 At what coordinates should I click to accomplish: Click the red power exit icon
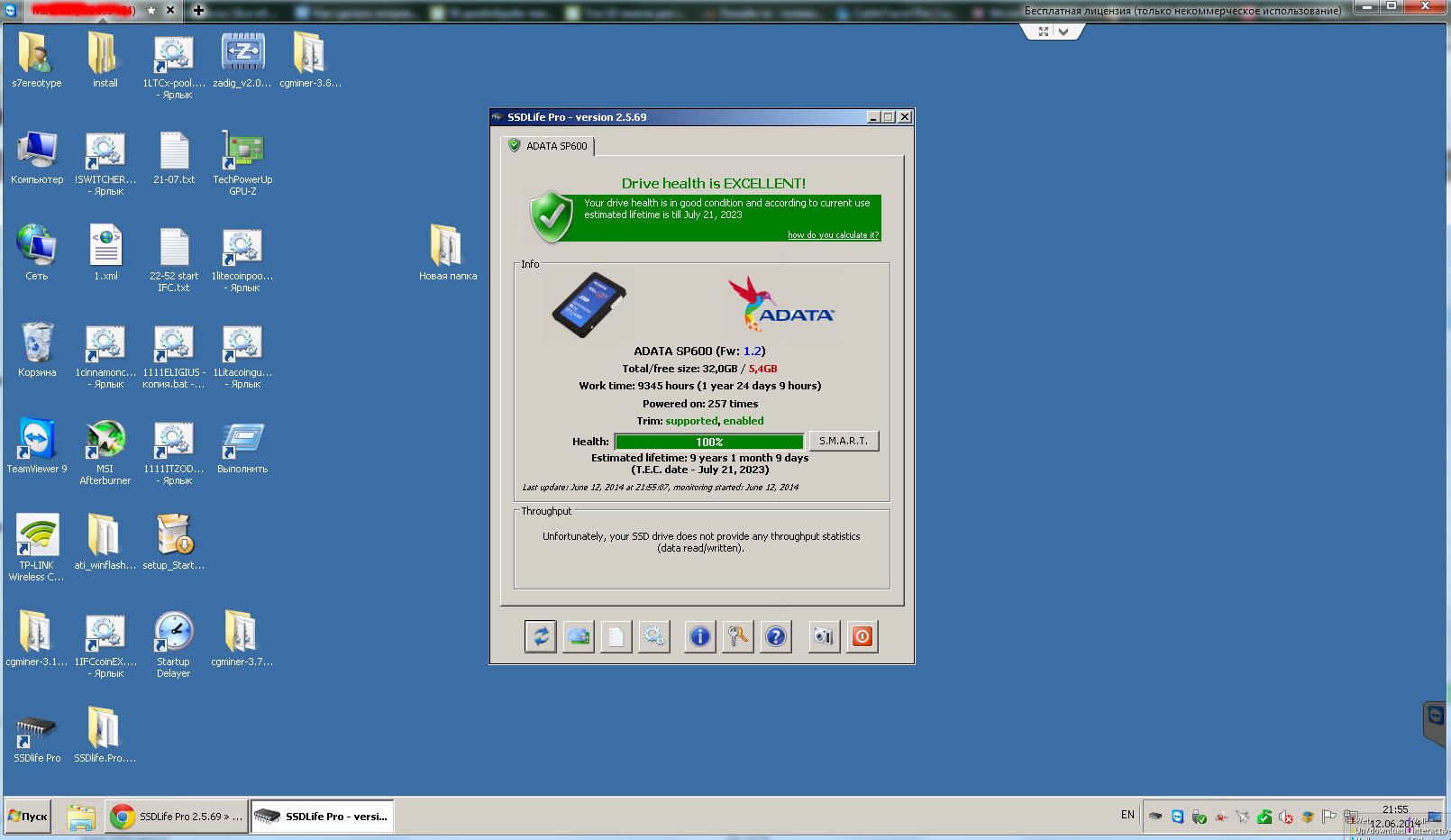pos(862,637)
